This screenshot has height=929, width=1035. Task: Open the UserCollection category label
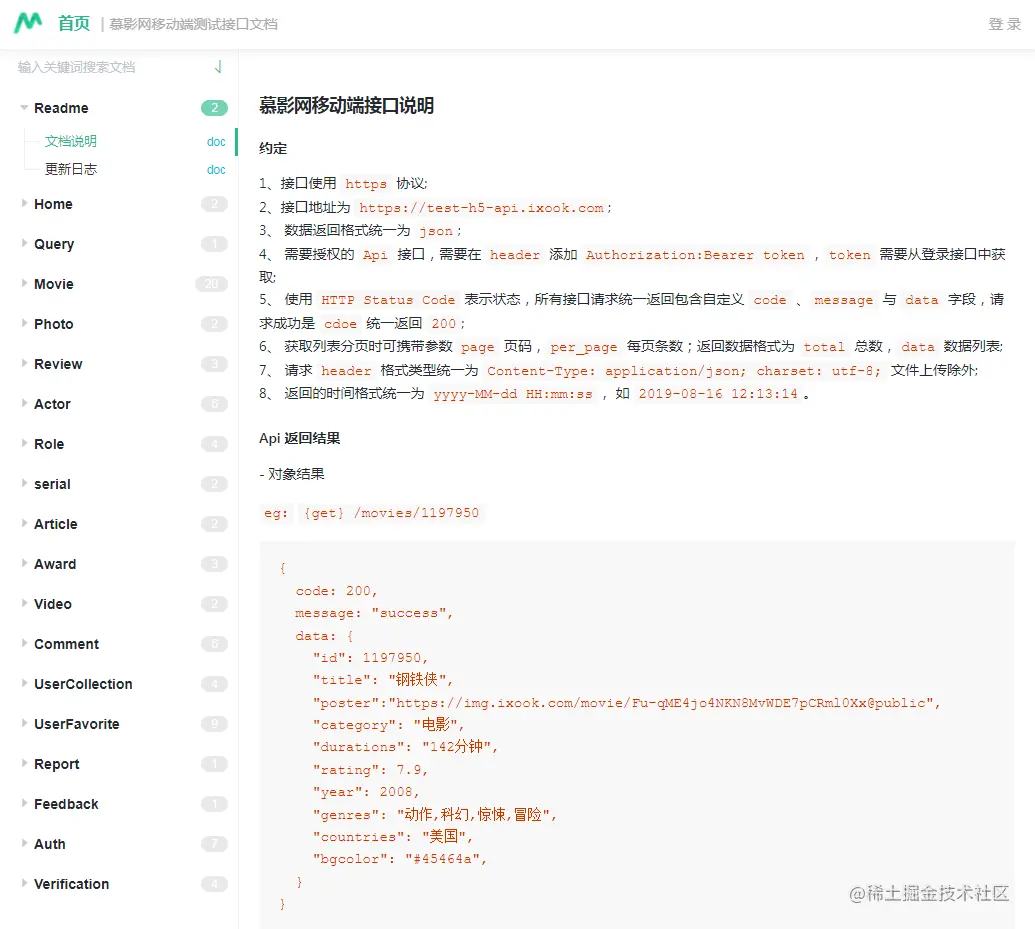click(83, 684)
